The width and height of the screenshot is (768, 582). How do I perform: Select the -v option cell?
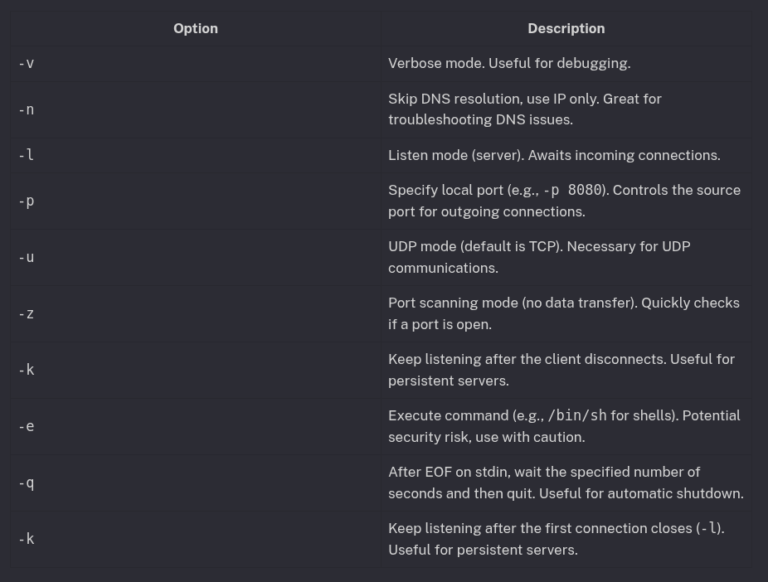pos(27,63)
